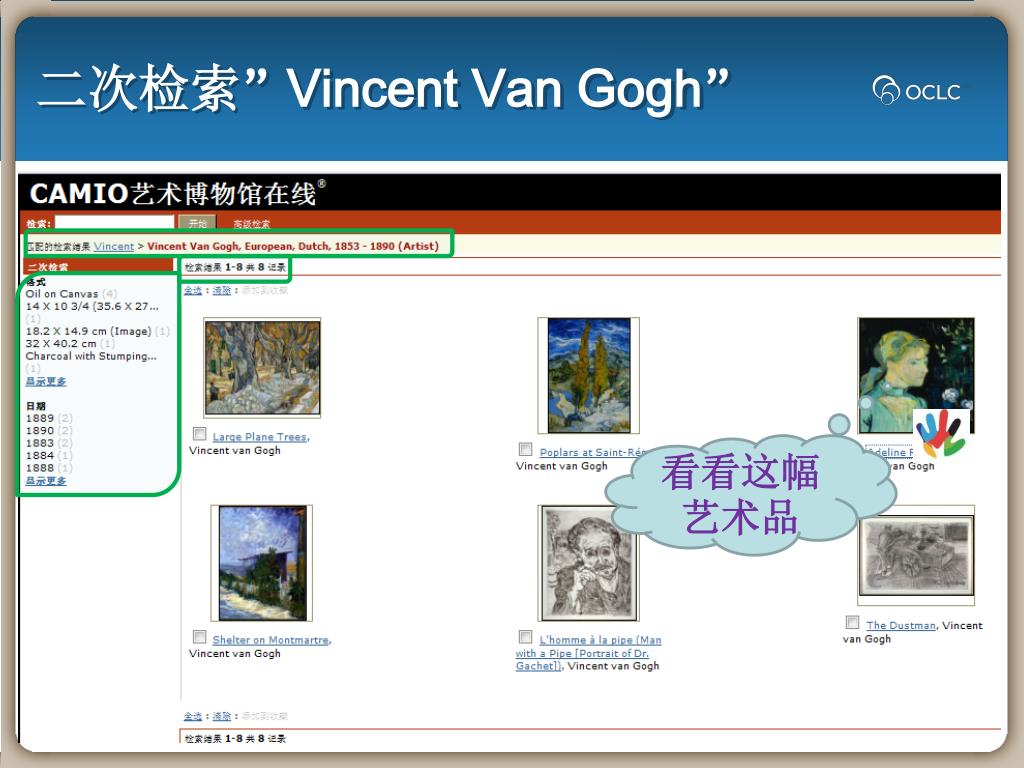Open the Shelter on Montmartre title link

271,640
